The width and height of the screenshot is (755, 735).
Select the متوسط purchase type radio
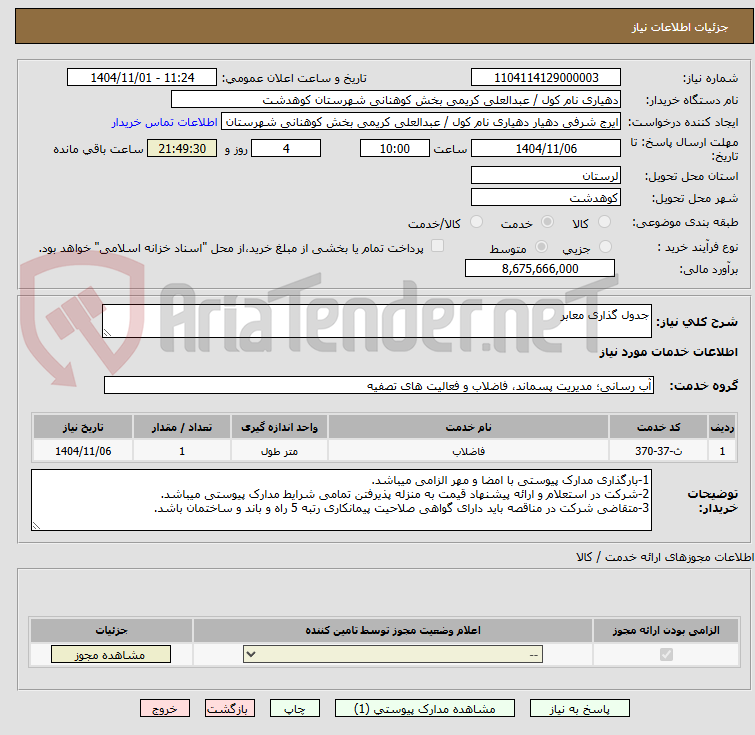(542, 247)
